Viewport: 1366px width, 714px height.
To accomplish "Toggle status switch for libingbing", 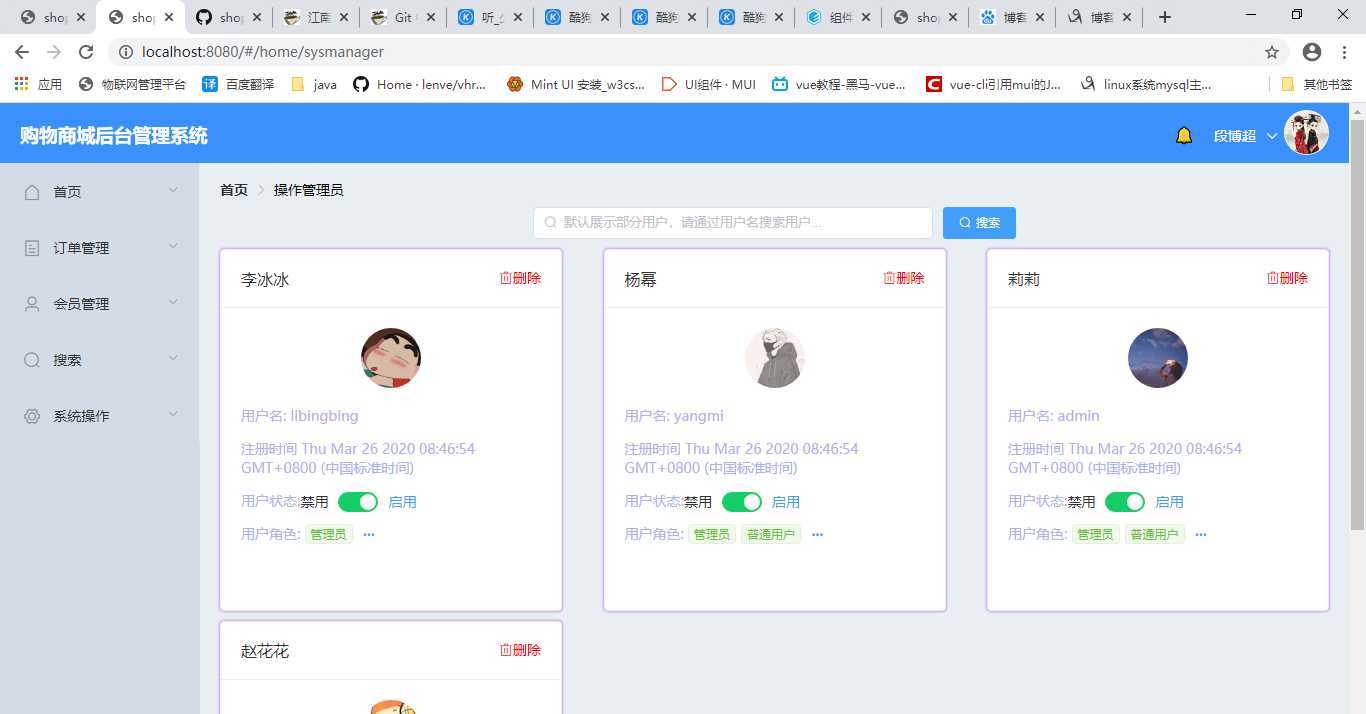I will (358, 502).
